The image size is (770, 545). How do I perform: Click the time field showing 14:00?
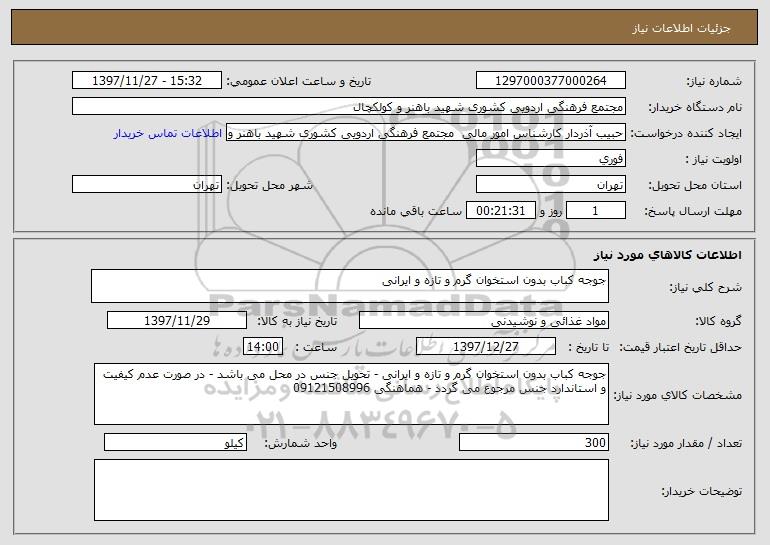point(263,347)
